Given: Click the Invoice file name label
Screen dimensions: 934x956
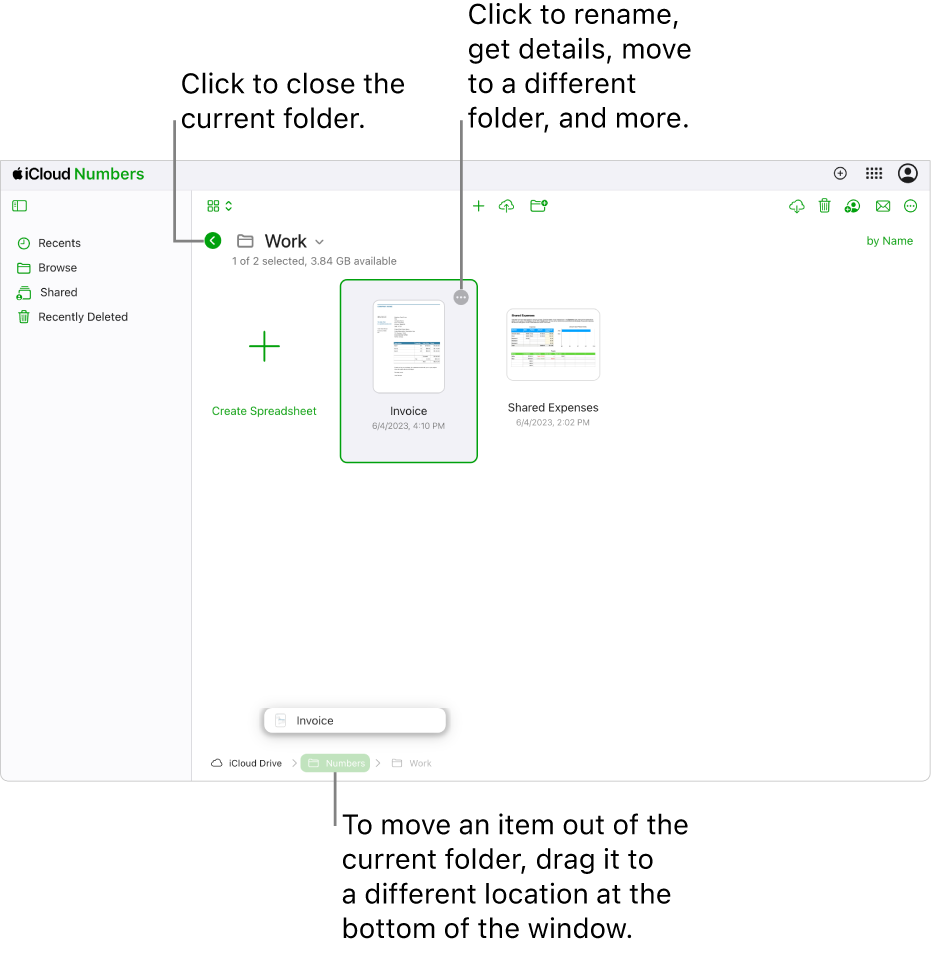Looking at the screenshot, I should pyautogui.click(x=408, y=411).
